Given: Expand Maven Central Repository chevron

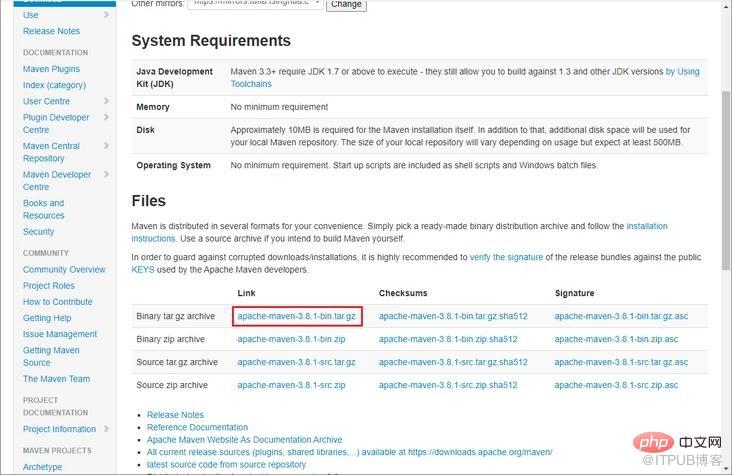Looking at the screenshot, I should pos(106,146).
